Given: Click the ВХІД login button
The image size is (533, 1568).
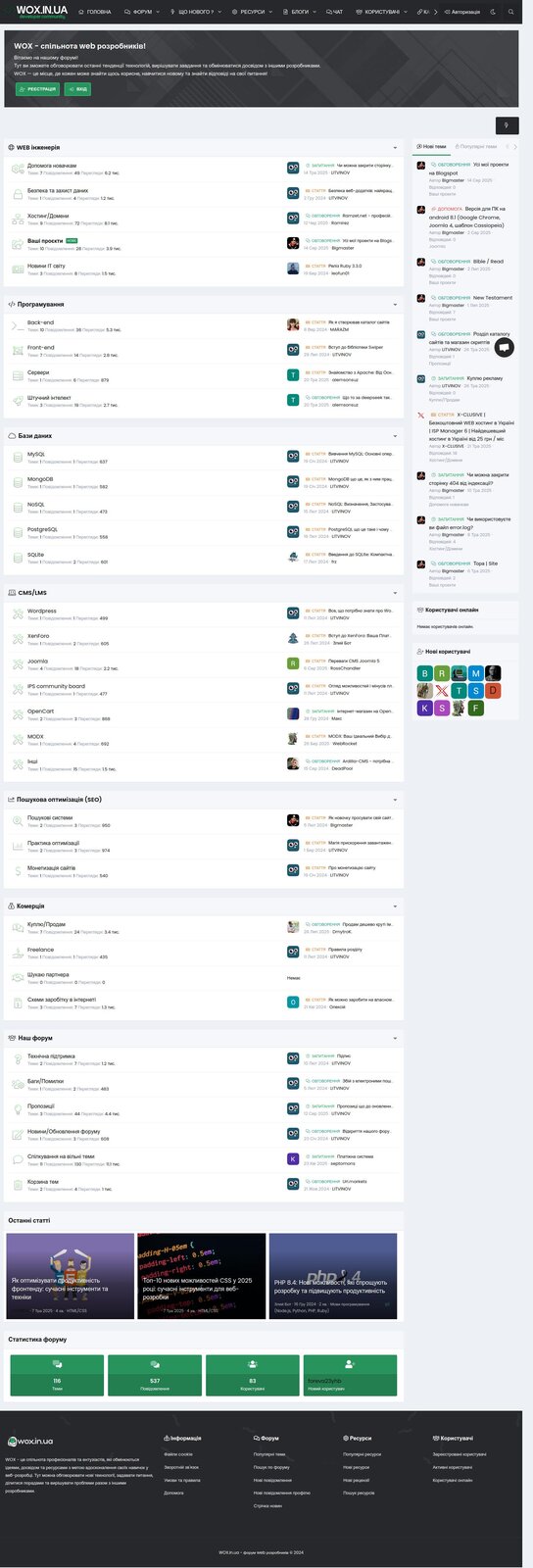Looking at the screenshot, I should coord(77,89).
